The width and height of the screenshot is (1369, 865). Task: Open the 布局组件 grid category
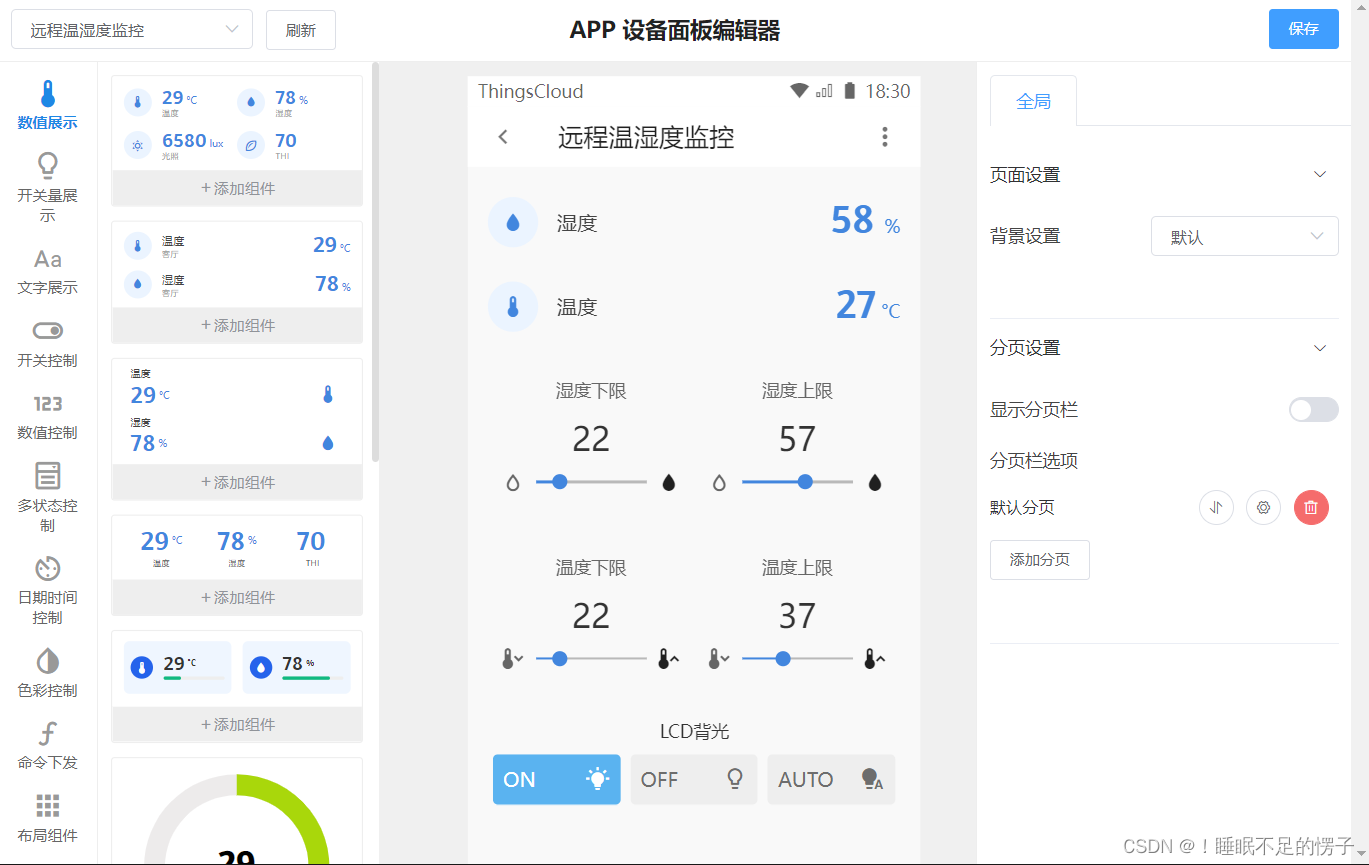pyautogui.click(x=47, y=818)
